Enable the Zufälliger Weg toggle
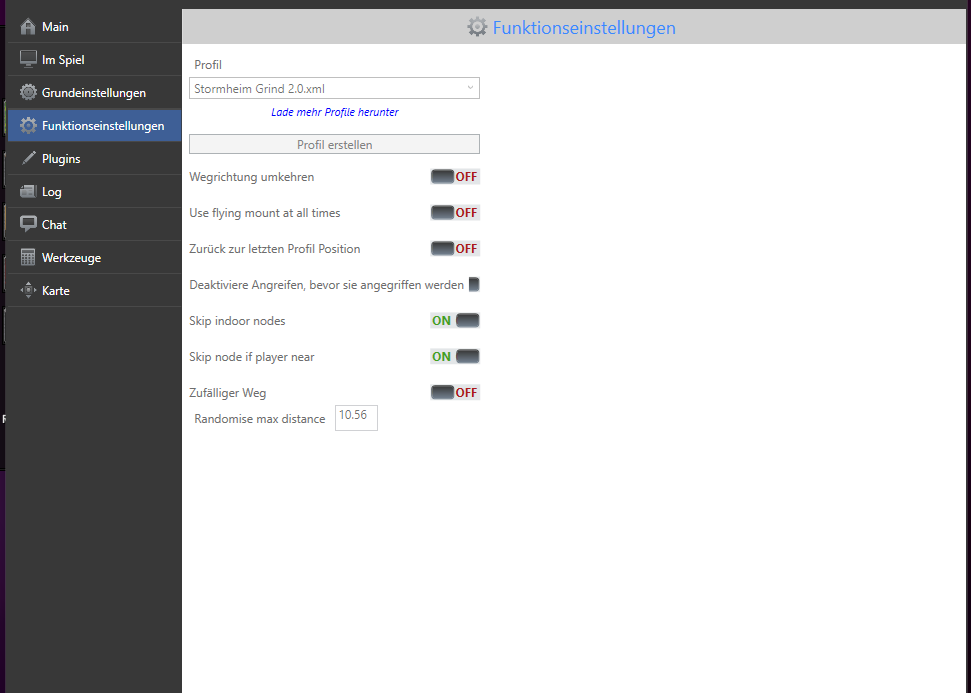Image resolution: width=971 pixels, height=693 pixels. tap(455, 393)
